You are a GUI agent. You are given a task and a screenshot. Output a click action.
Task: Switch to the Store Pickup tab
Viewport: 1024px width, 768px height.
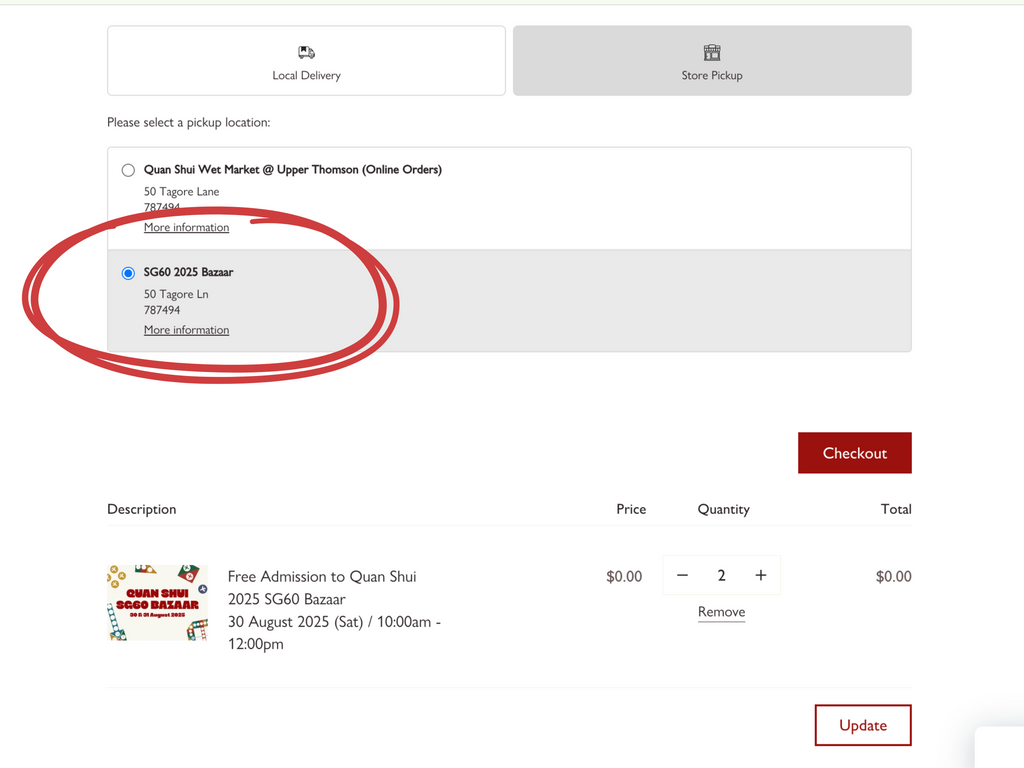(712, 61)
